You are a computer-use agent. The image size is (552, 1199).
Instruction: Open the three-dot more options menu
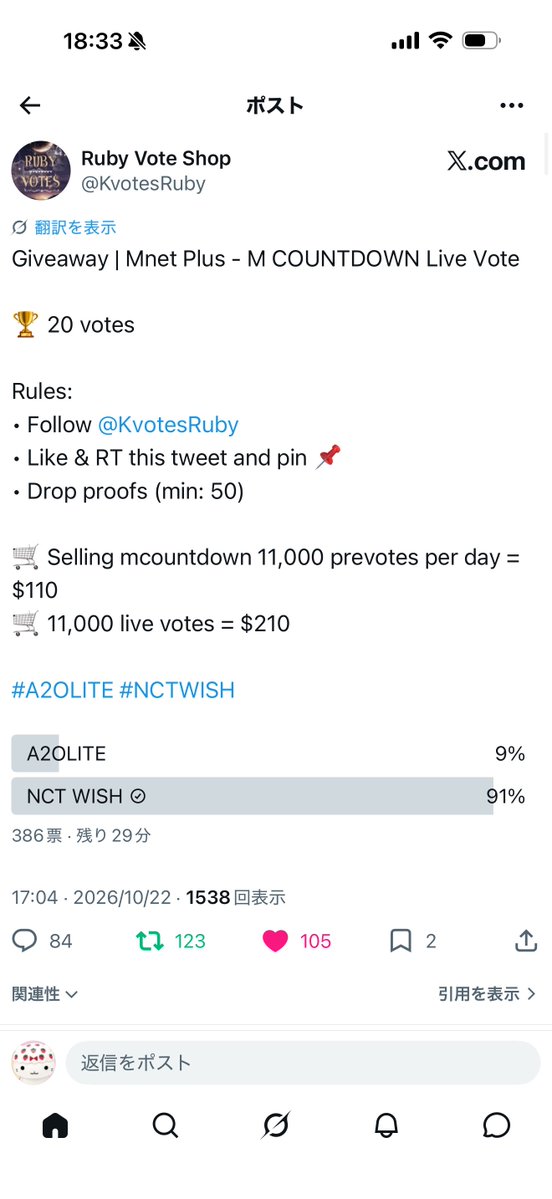click(x=511, y=106)
